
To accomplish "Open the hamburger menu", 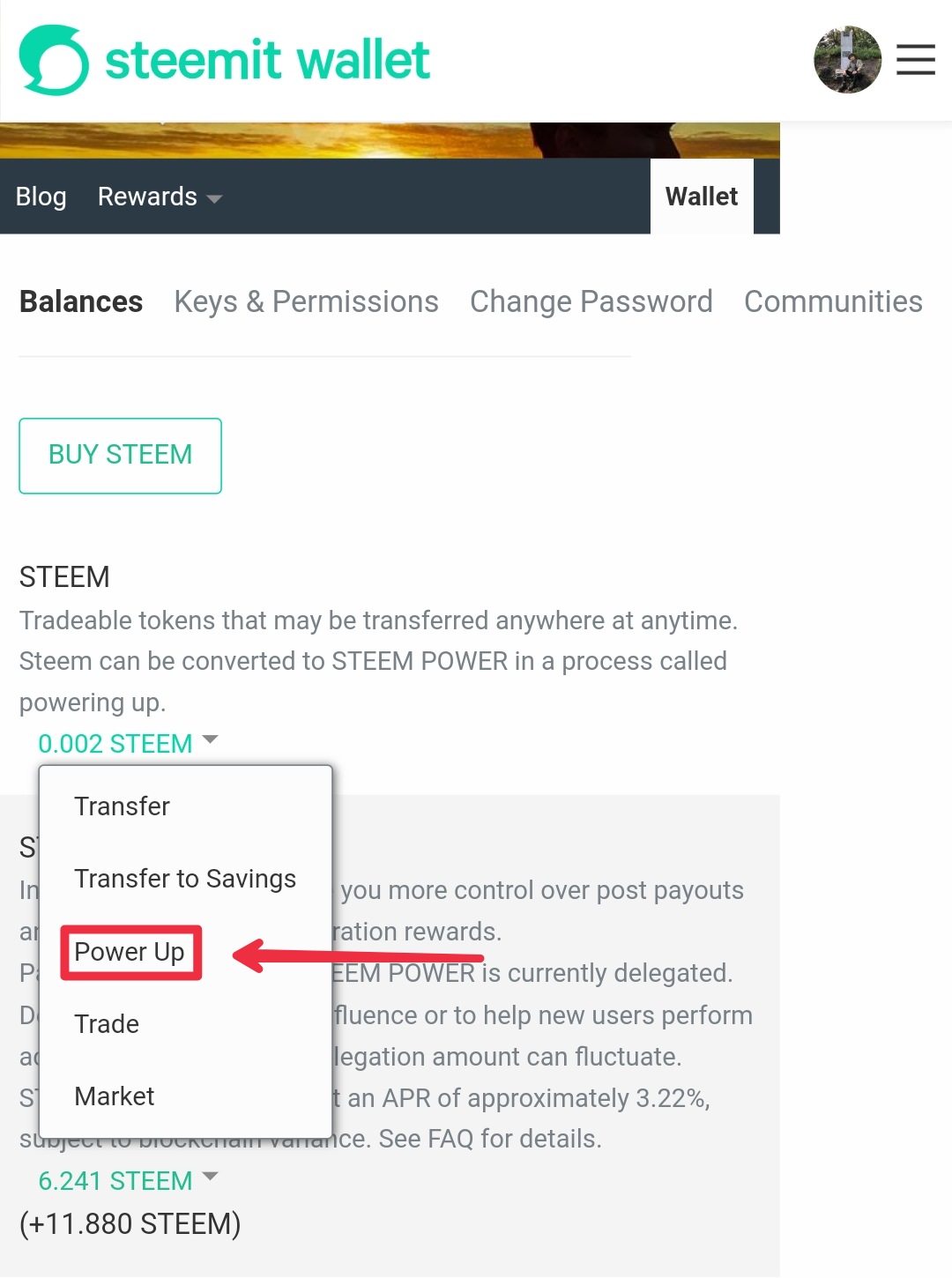I will [x=915, y=60].
